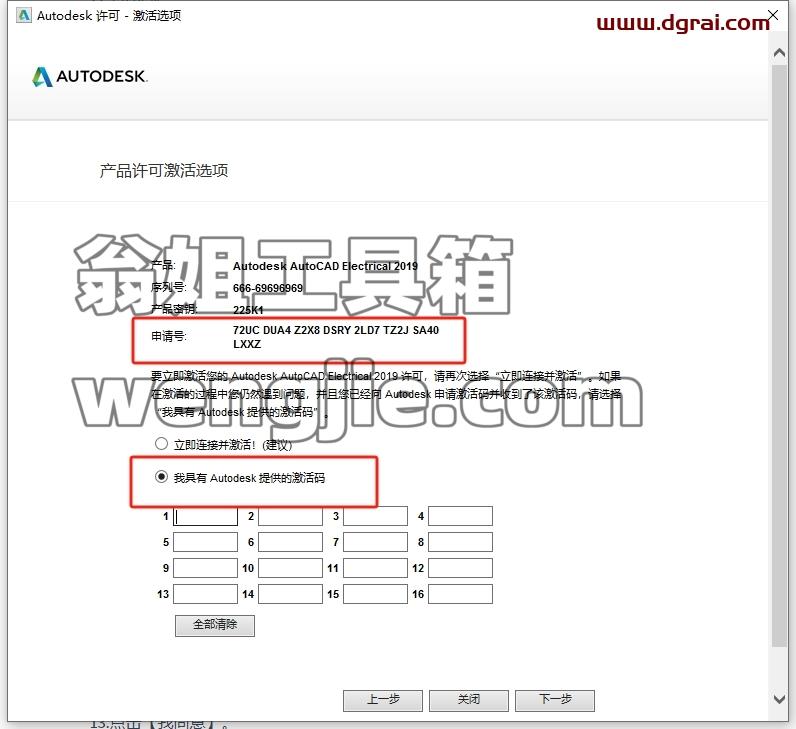Screen dimensions: 796x729
Task: Click activation code field 6
Action: 290,542
